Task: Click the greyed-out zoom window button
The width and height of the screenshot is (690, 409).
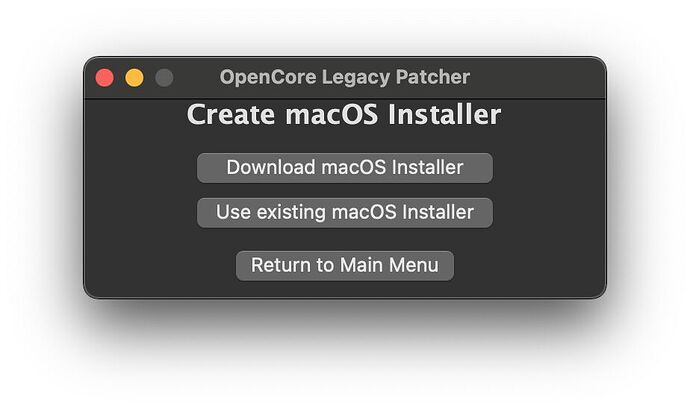Action: [164, 78]
